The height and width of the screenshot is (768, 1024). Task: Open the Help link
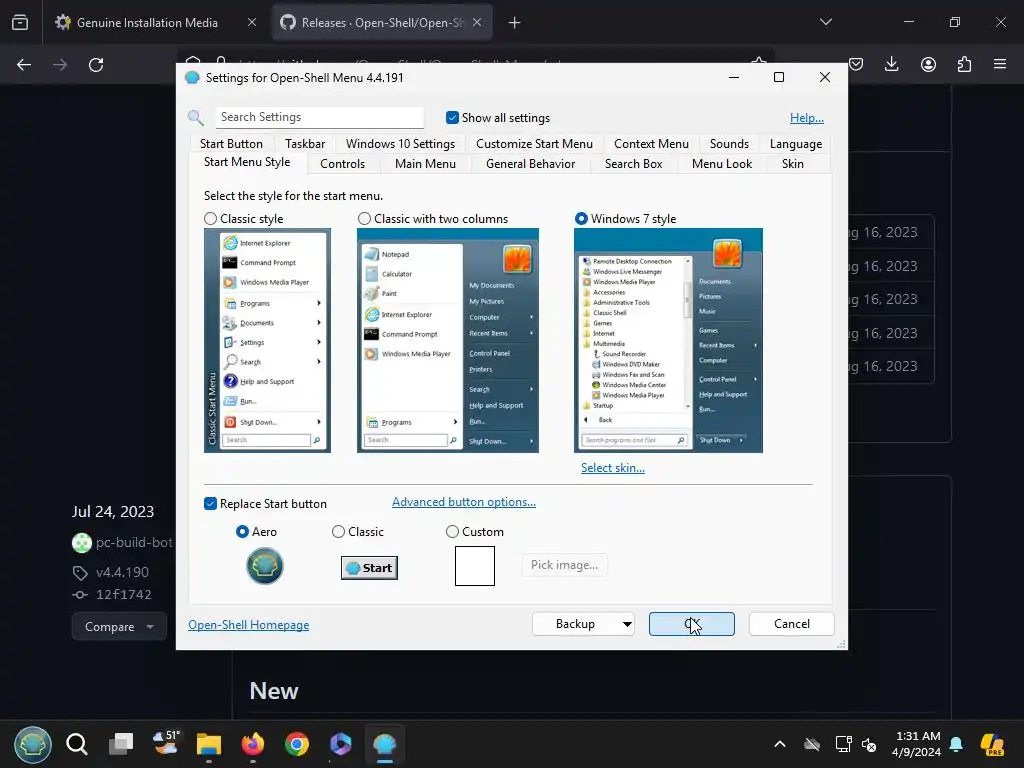tap(807, 118)
